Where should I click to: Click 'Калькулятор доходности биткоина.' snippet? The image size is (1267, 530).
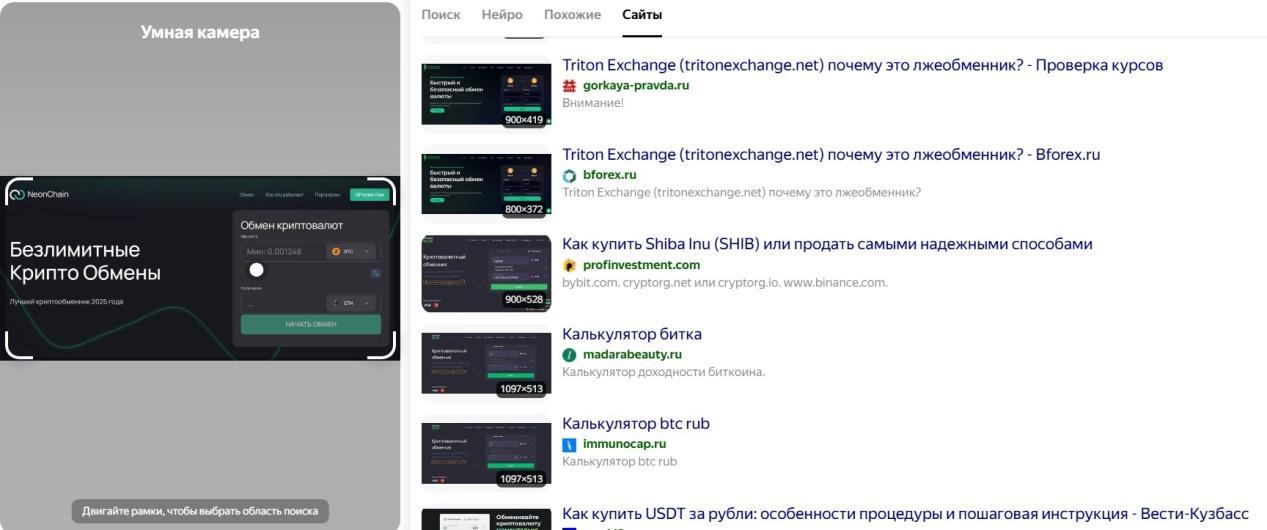coord(664,372)
